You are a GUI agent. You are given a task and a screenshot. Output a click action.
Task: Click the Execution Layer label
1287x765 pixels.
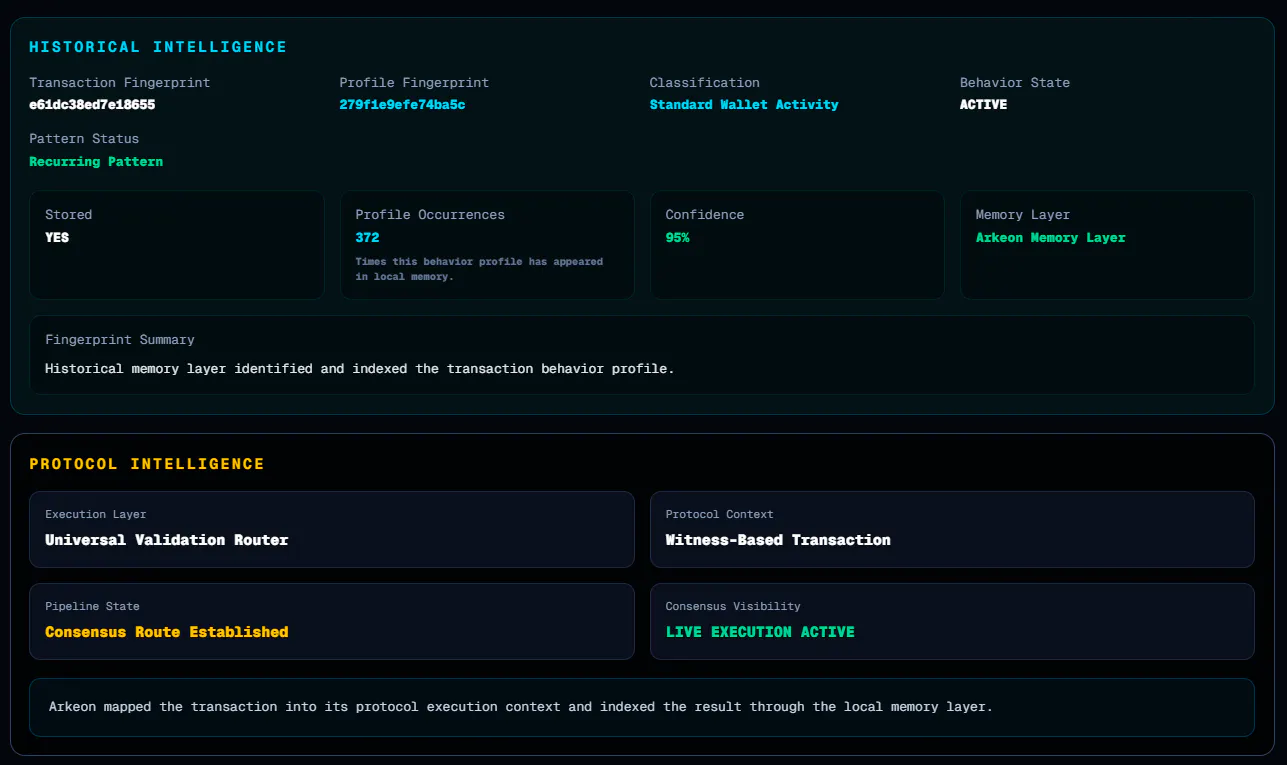tap(96, 514)
